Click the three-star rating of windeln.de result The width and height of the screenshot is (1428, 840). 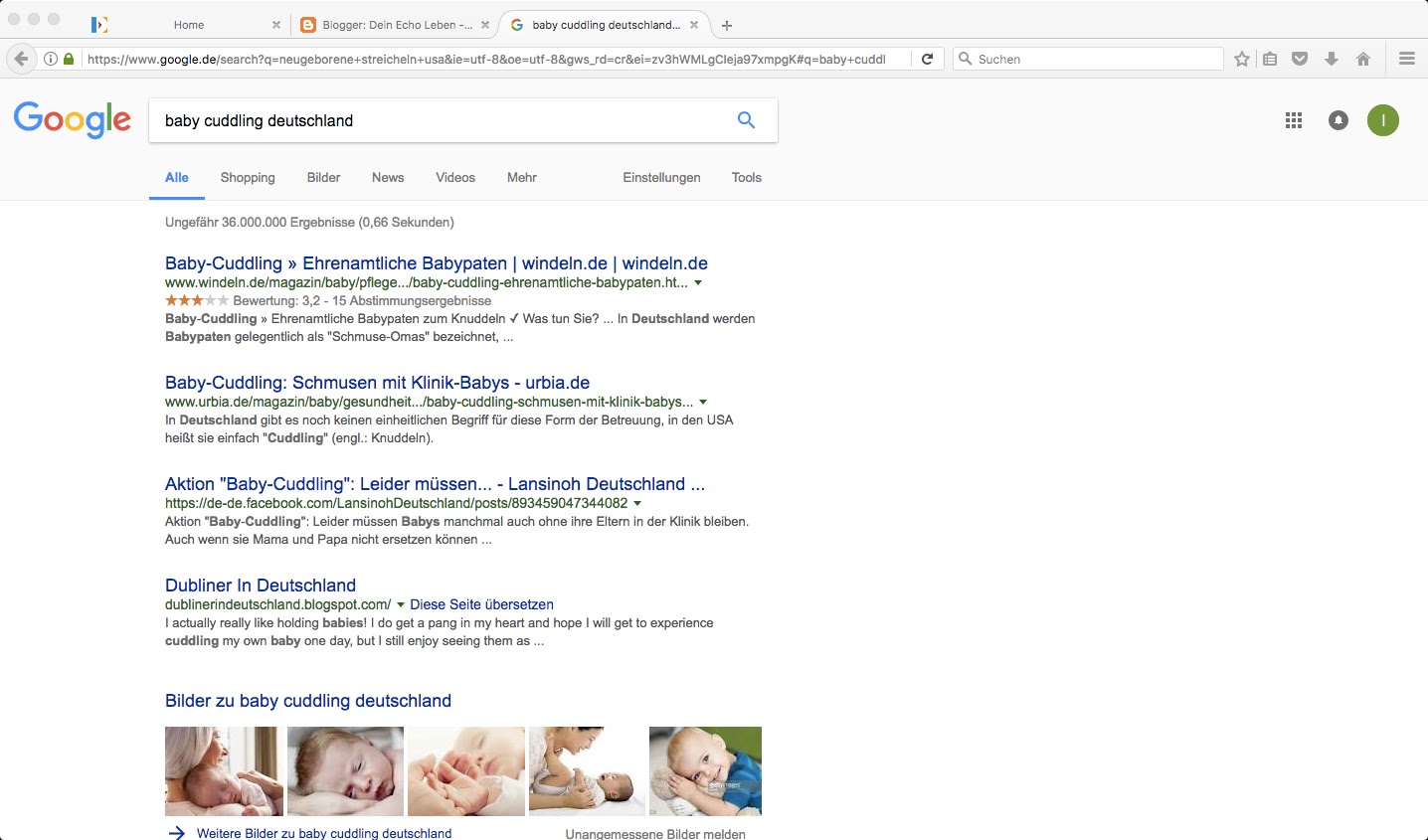point(197,300)
